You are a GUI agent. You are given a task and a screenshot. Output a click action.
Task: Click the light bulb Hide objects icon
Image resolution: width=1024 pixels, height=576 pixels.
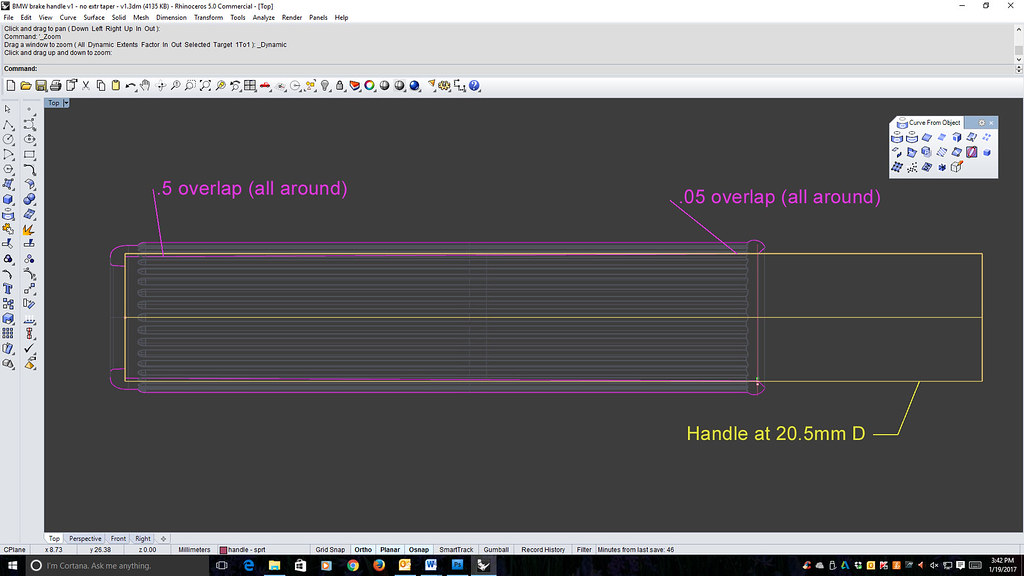325,86
